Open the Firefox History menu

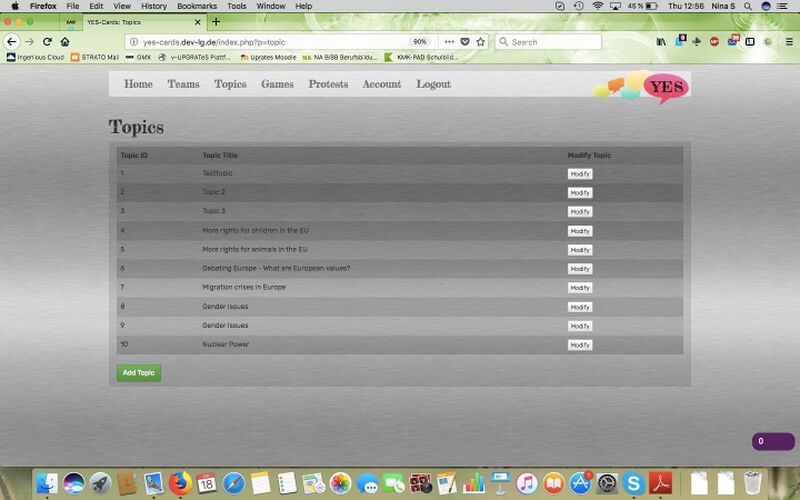click(x=154, y=6)
